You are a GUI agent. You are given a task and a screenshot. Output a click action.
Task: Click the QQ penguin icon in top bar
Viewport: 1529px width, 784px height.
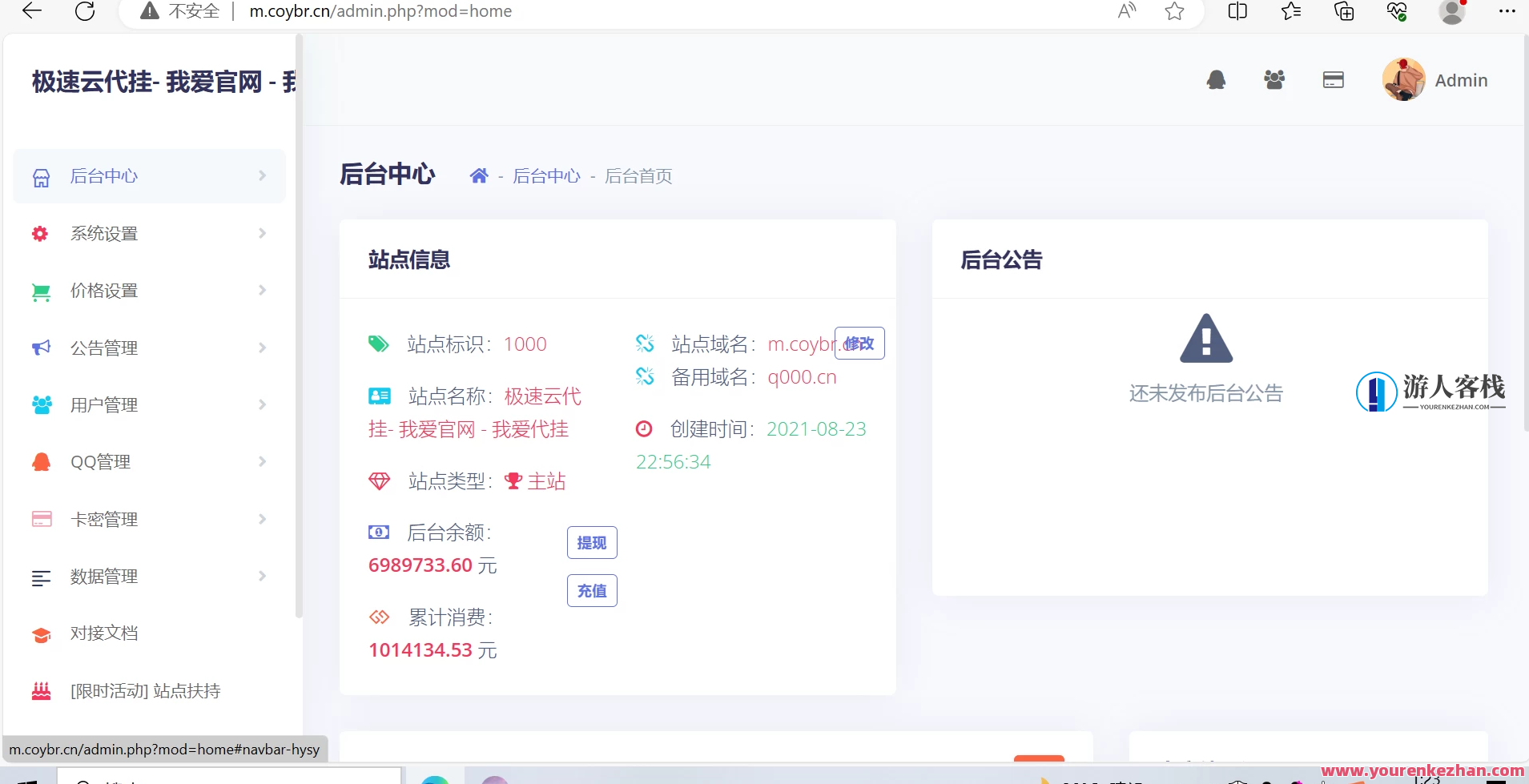pos(1215,79)
